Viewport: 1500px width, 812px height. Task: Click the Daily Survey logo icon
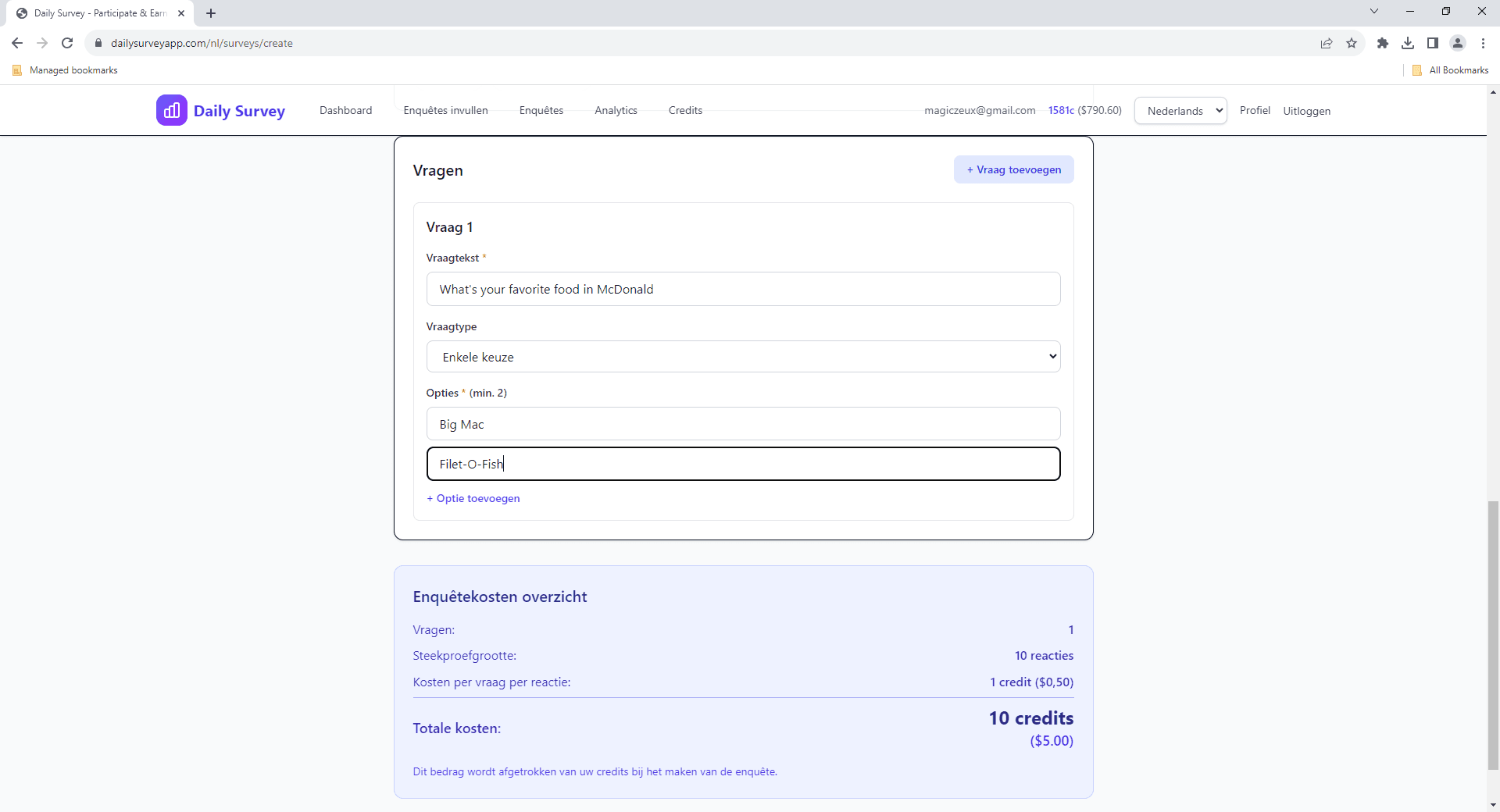pyautogui.click(x=172, y=110)
